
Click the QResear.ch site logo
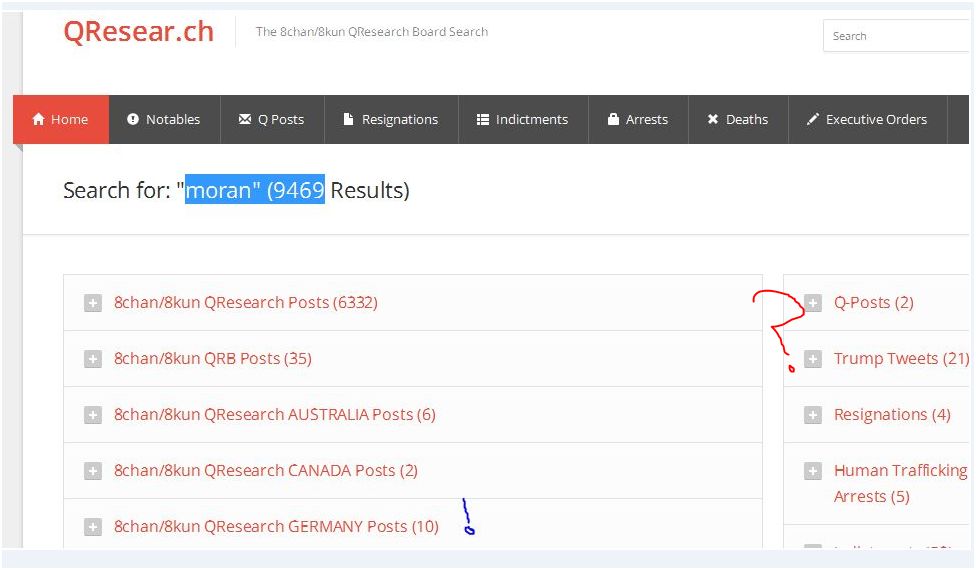(x=139, y=31)
